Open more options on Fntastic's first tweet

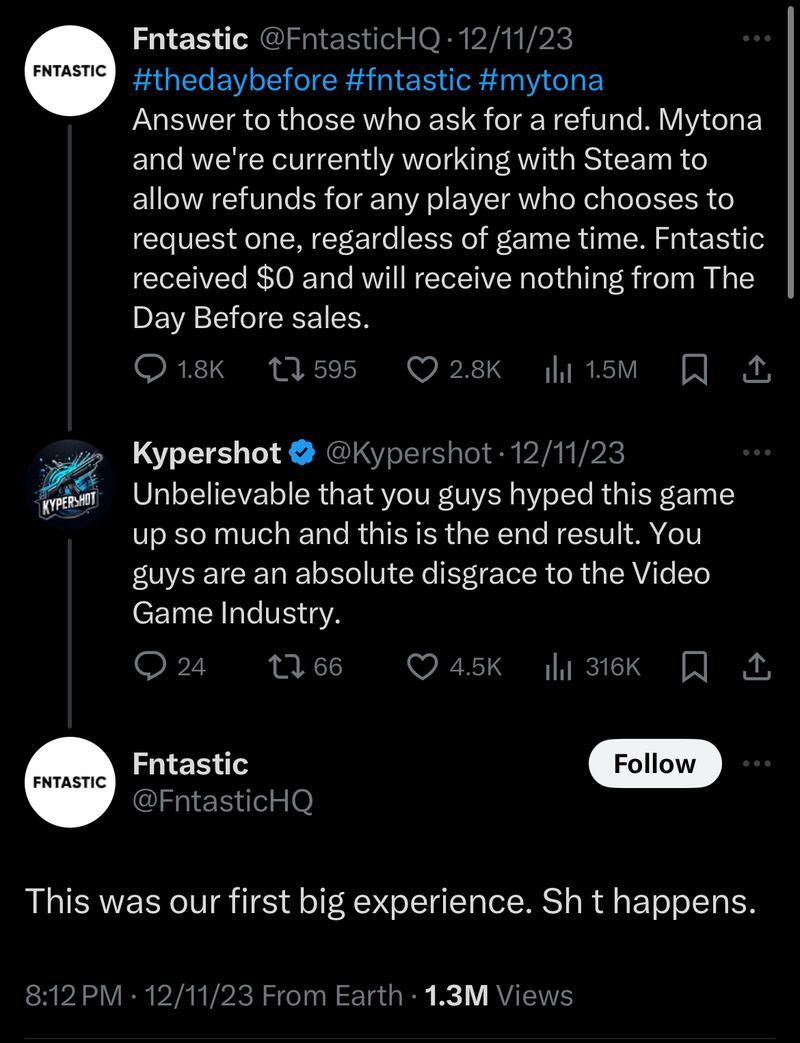[x=757, y=39]
